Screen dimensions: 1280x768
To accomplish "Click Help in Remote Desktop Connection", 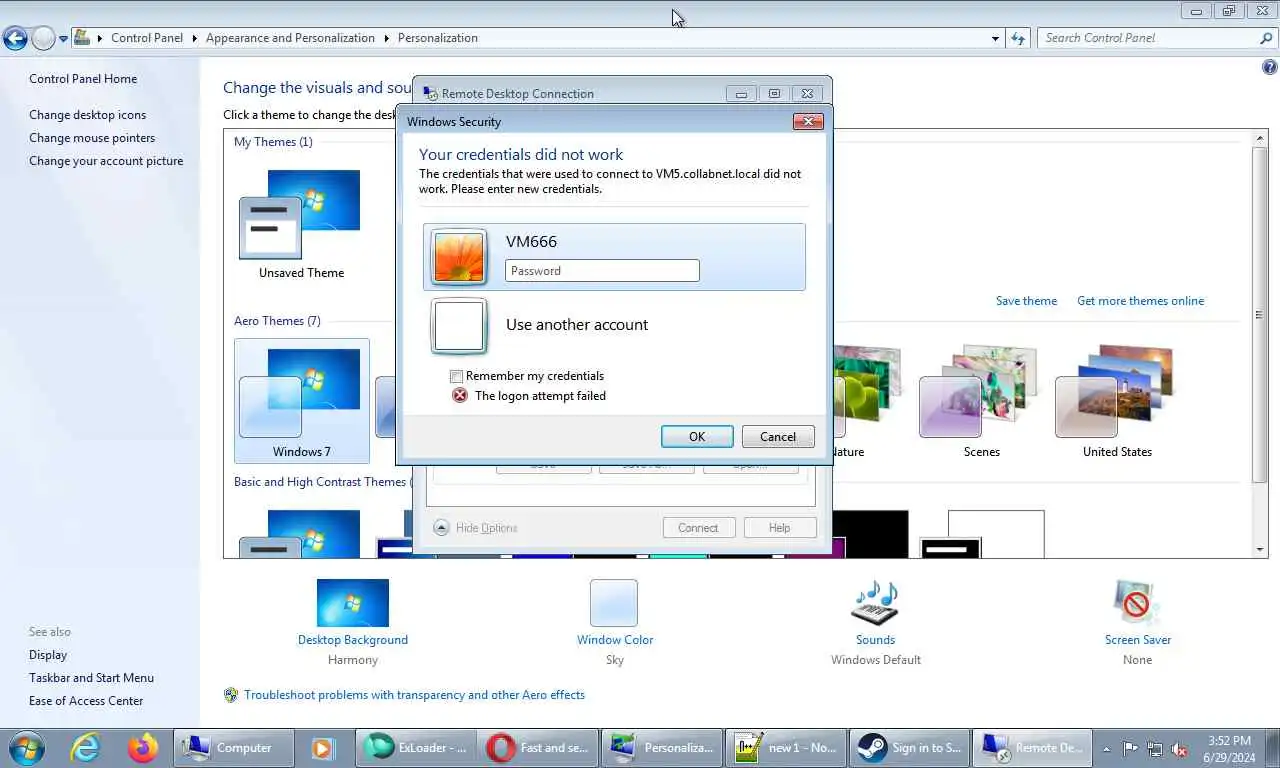I will pyautogui.click(x=779, y=527).
